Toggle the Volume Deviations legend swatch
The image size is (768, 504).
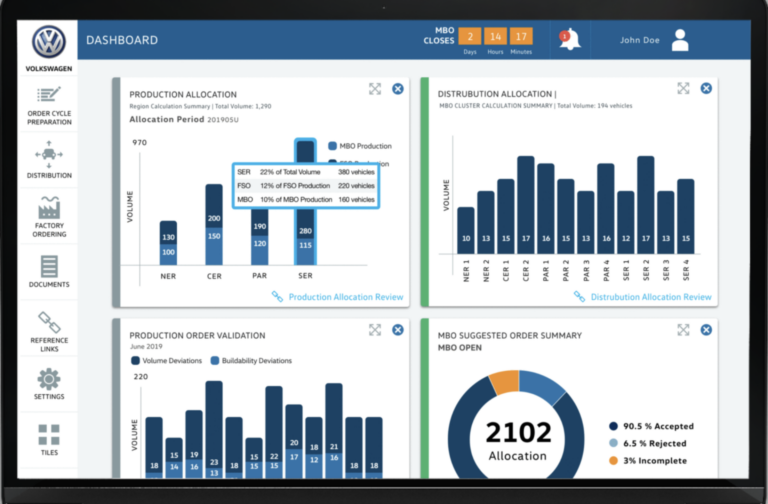(x=135, y=361)
